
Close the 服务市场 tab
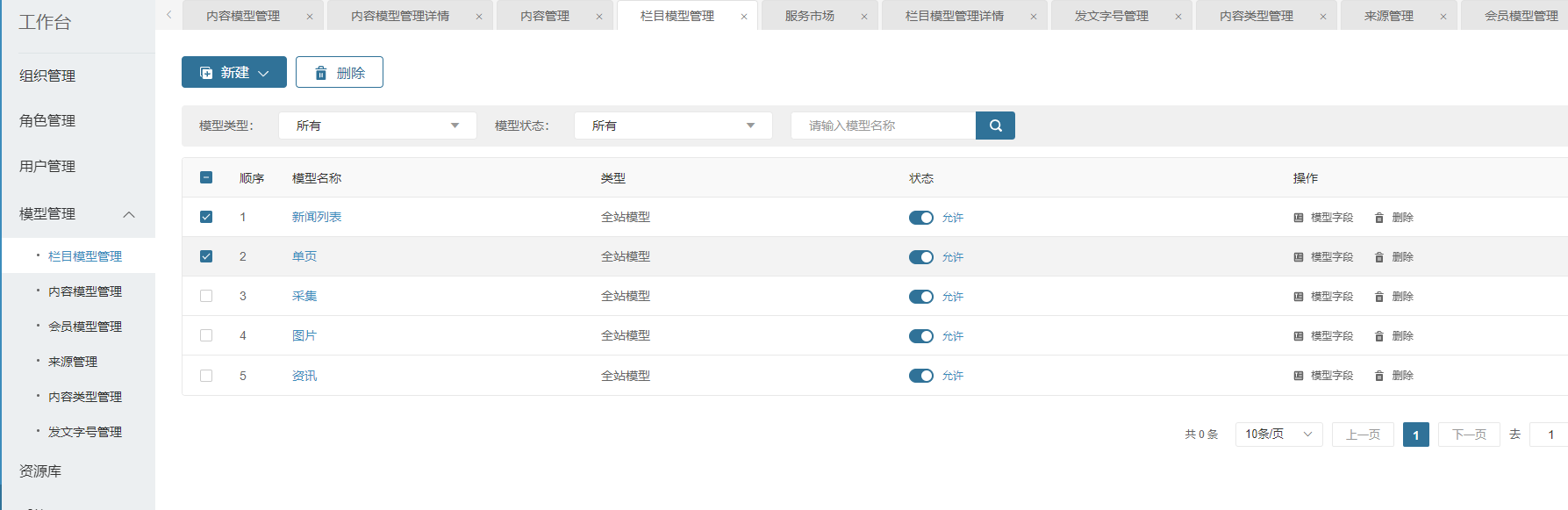tap(864, 17)
